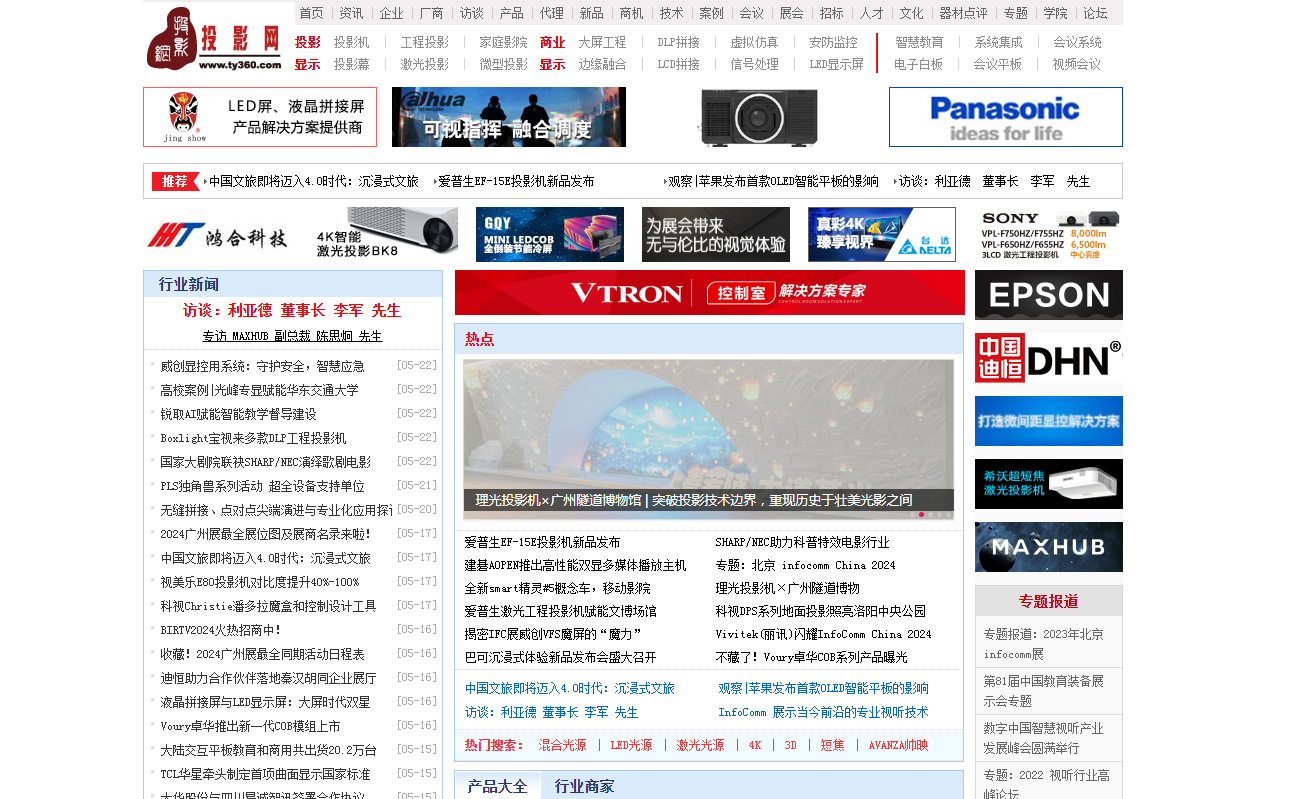Open the Dahua 可视指挥 banner
The height and width of the screenshot is (799, 1293).
509,117
